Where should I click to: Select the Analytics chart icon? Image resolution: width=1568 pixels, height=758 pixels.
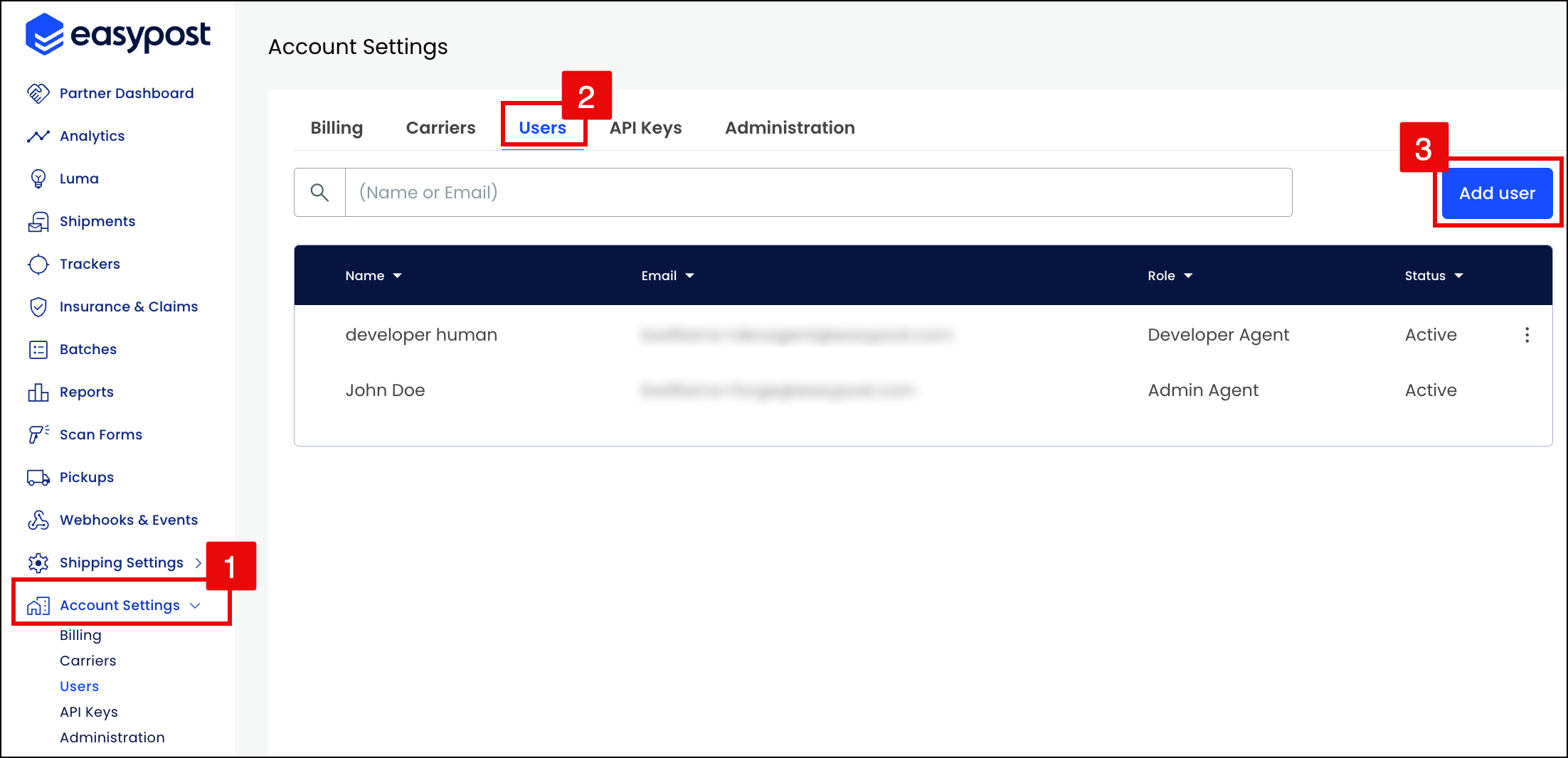(38, 135)
